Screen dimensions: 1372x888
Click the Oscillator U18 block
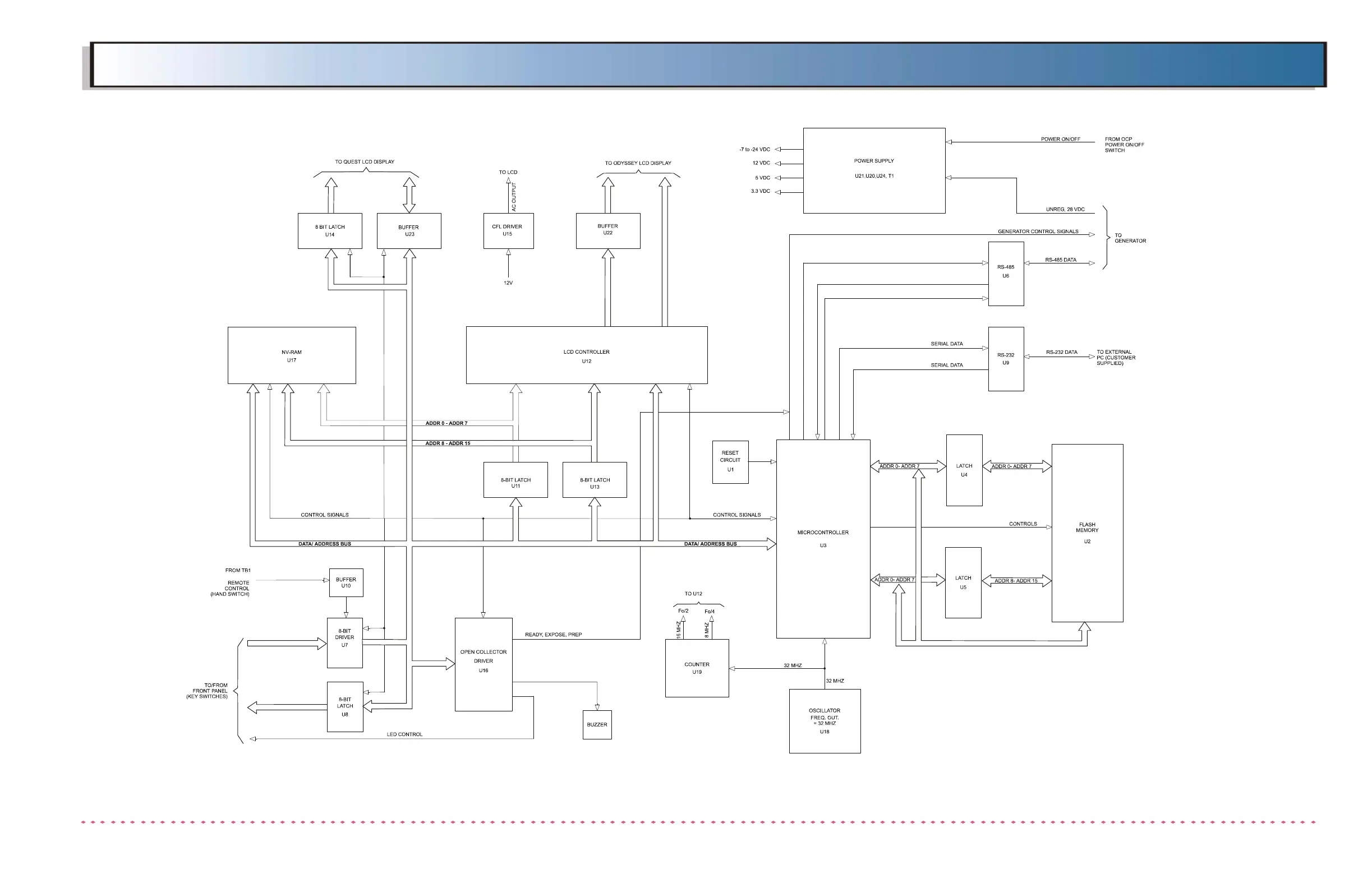[x=825, y=720]
